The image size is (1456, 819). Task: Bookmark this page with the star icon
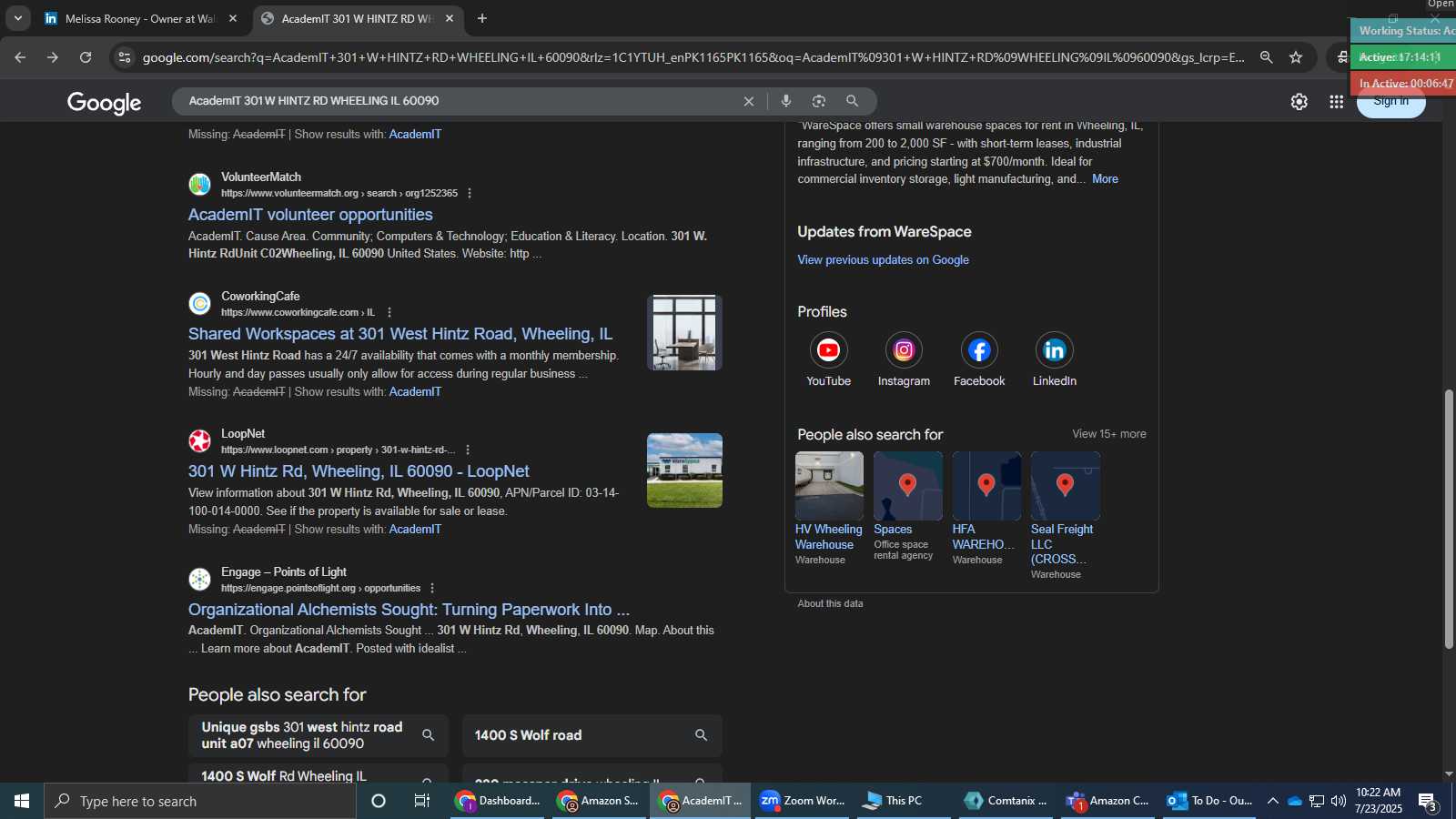[1296, 57]
